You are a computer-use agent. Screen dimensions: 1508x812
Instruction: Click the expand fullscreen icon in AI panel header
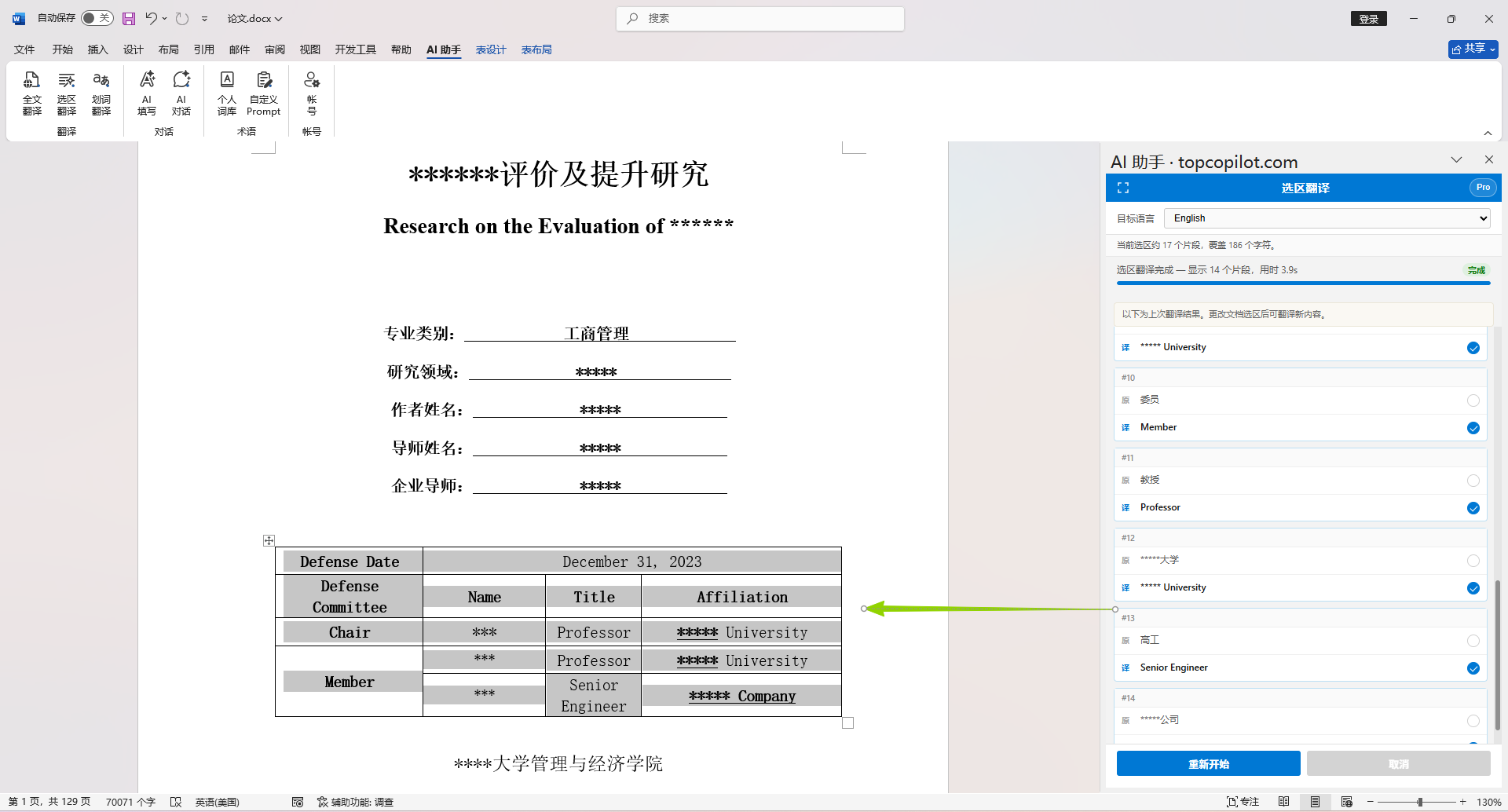click(x=1123, y=188)
